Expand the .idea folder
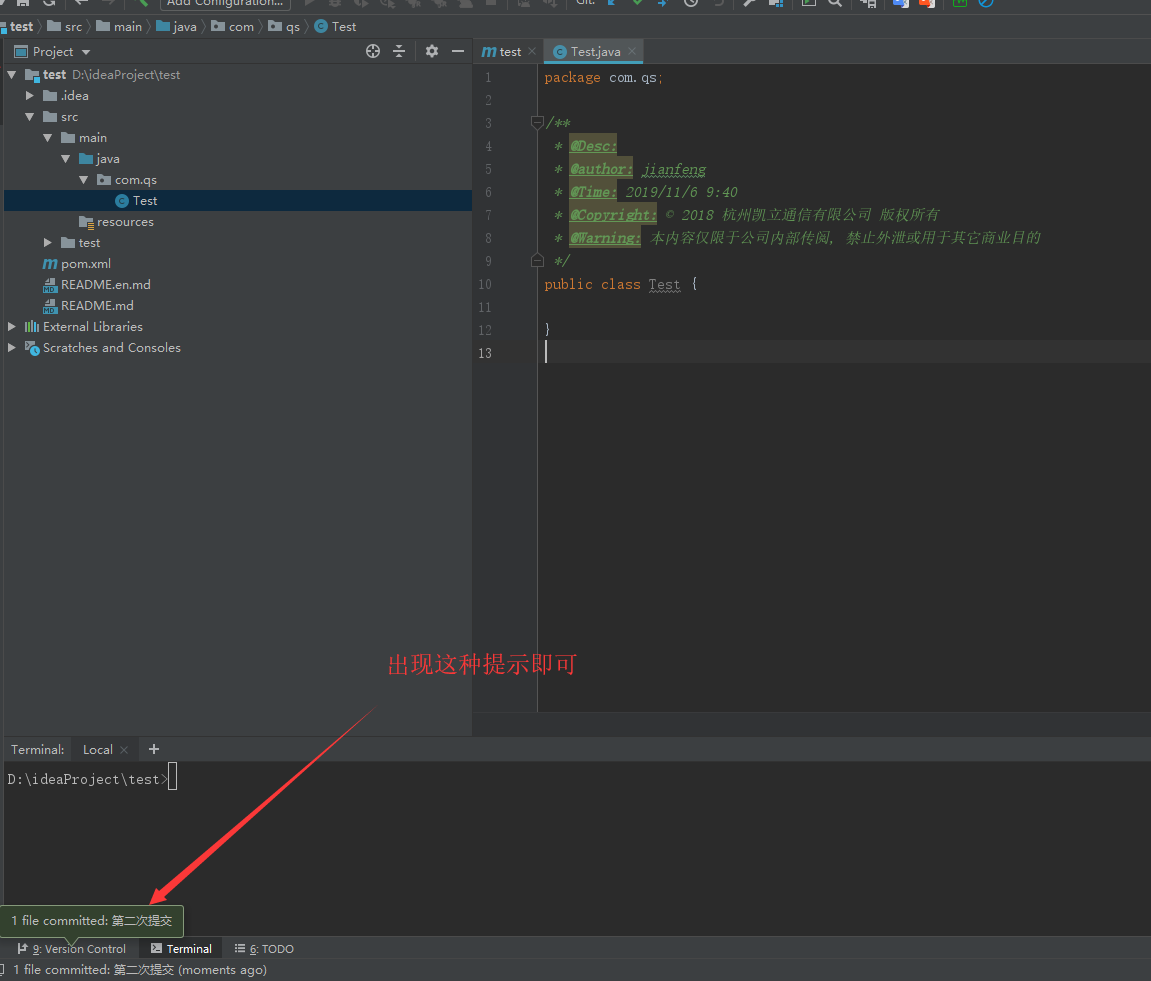 [x=30, y=95]
